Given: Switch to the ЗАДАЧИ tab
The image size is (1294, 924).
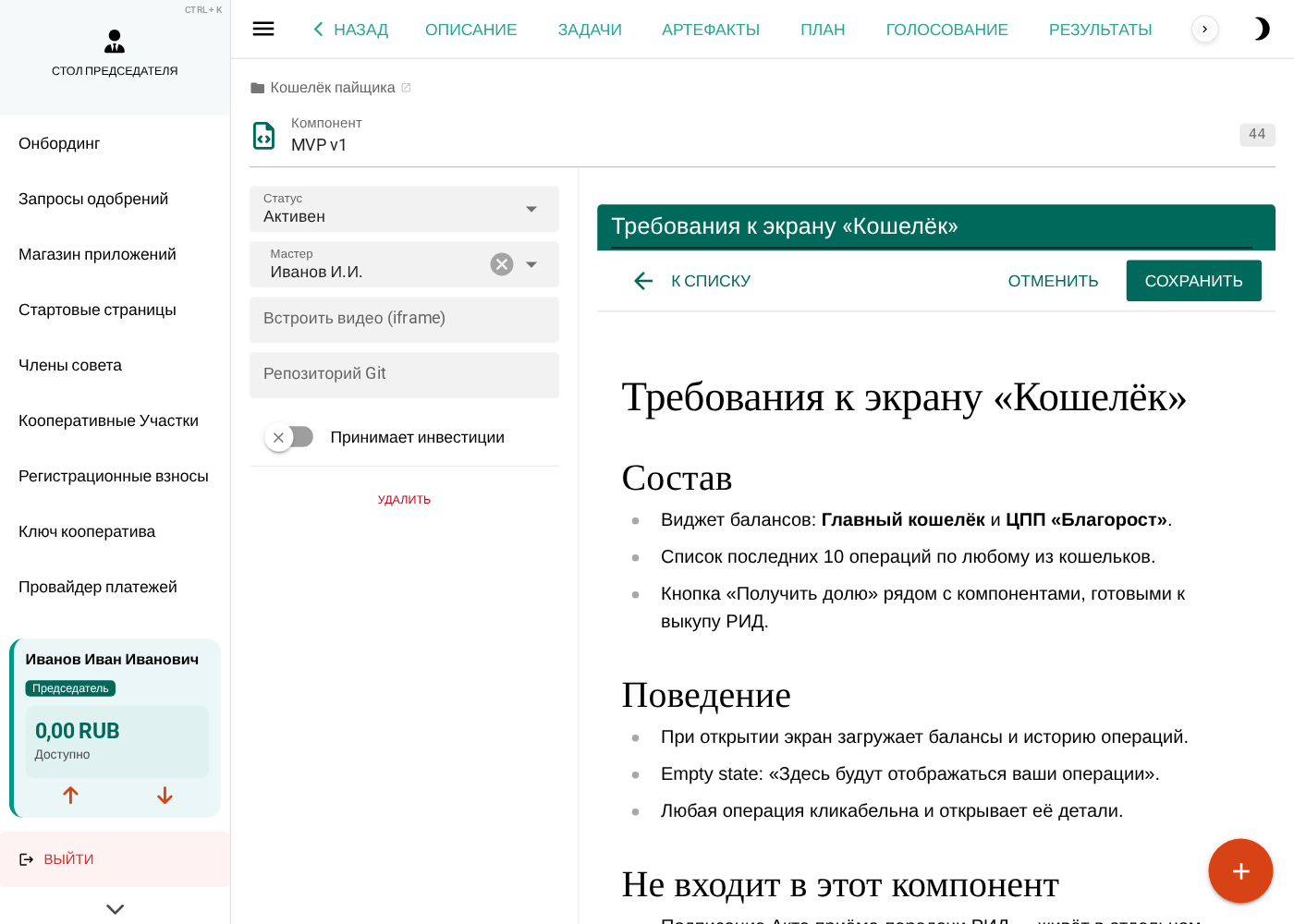Looking at the screenshot, I should pyautogui.click(x=590, y=30).
